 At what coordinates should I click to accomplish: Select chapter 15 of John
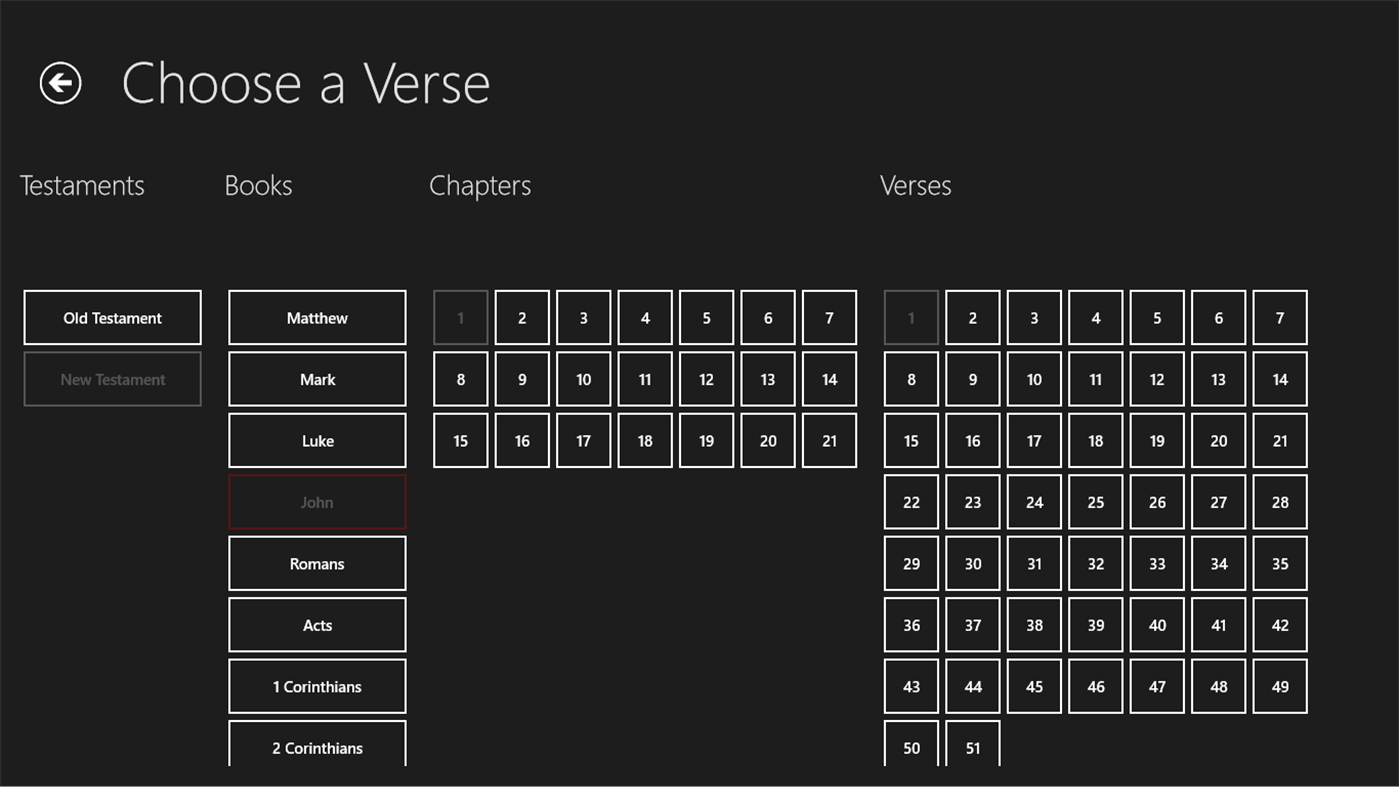click(460, 440)
